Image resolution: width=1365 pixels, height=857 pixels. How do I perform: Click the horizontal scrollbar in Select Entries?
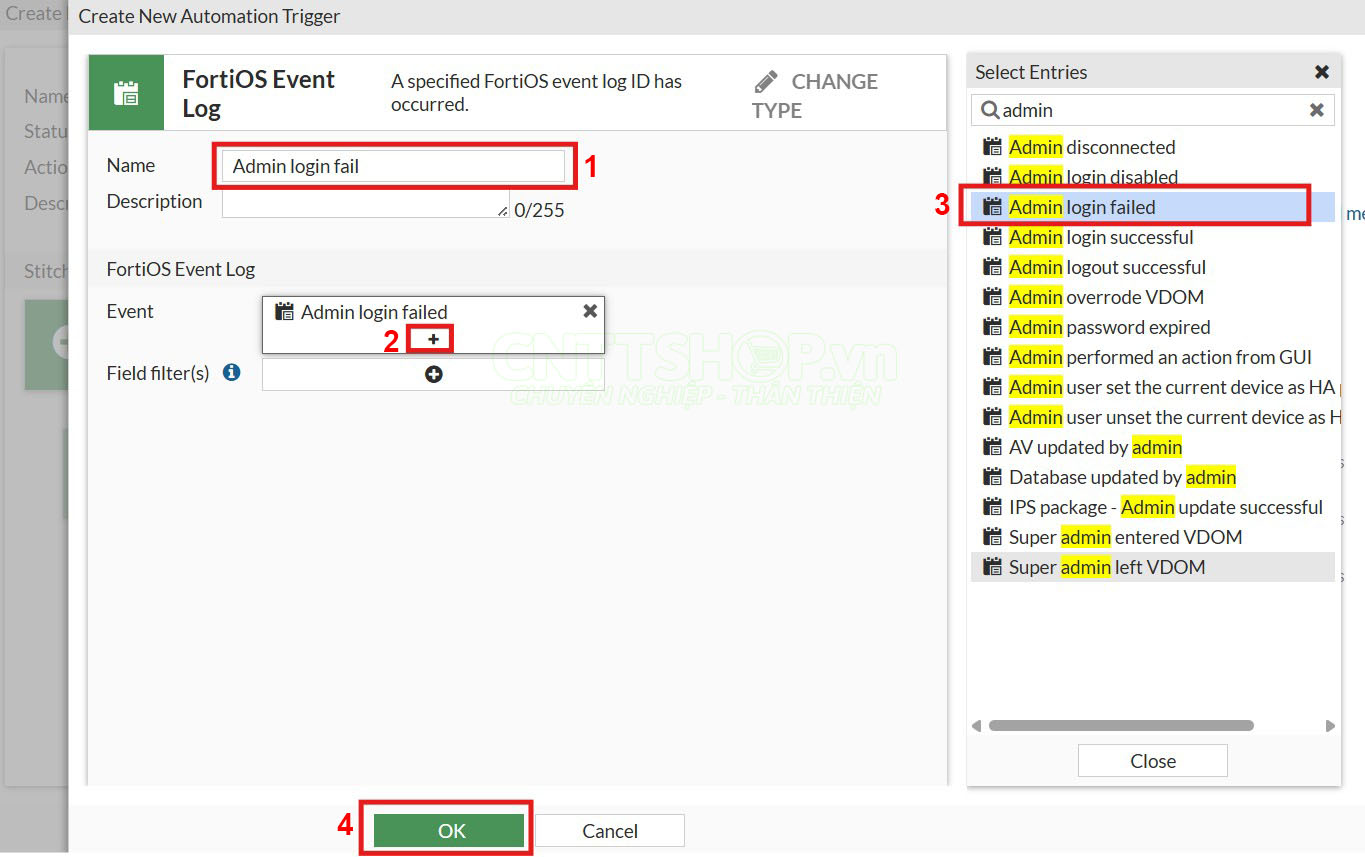(x=1120, y=726)
